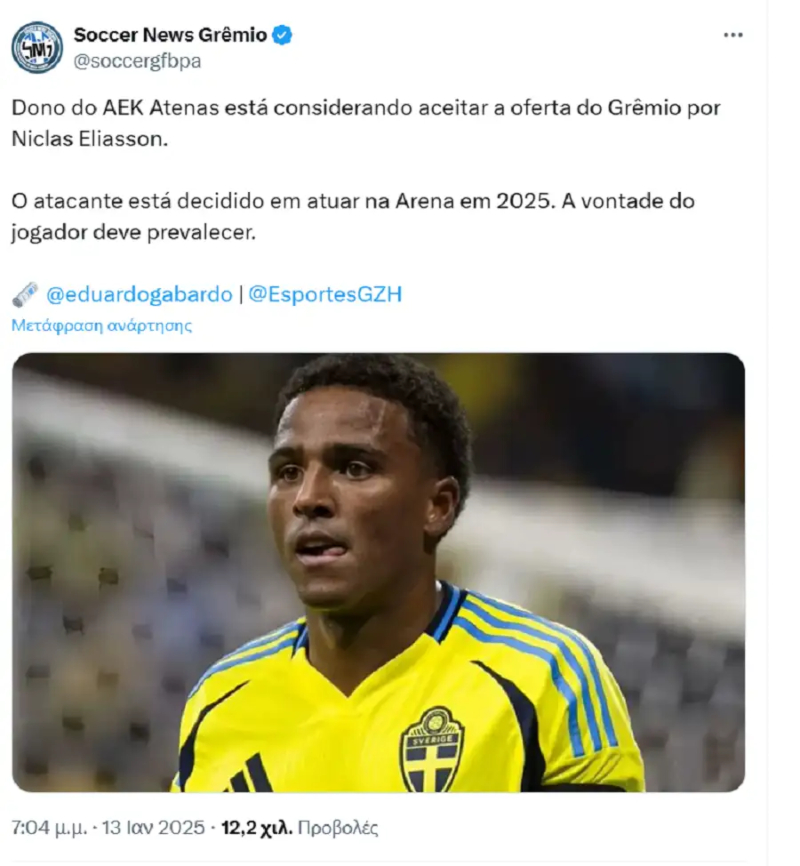
Task: Click the 7:04 μ.μ. timestamp
Action: 49,827
